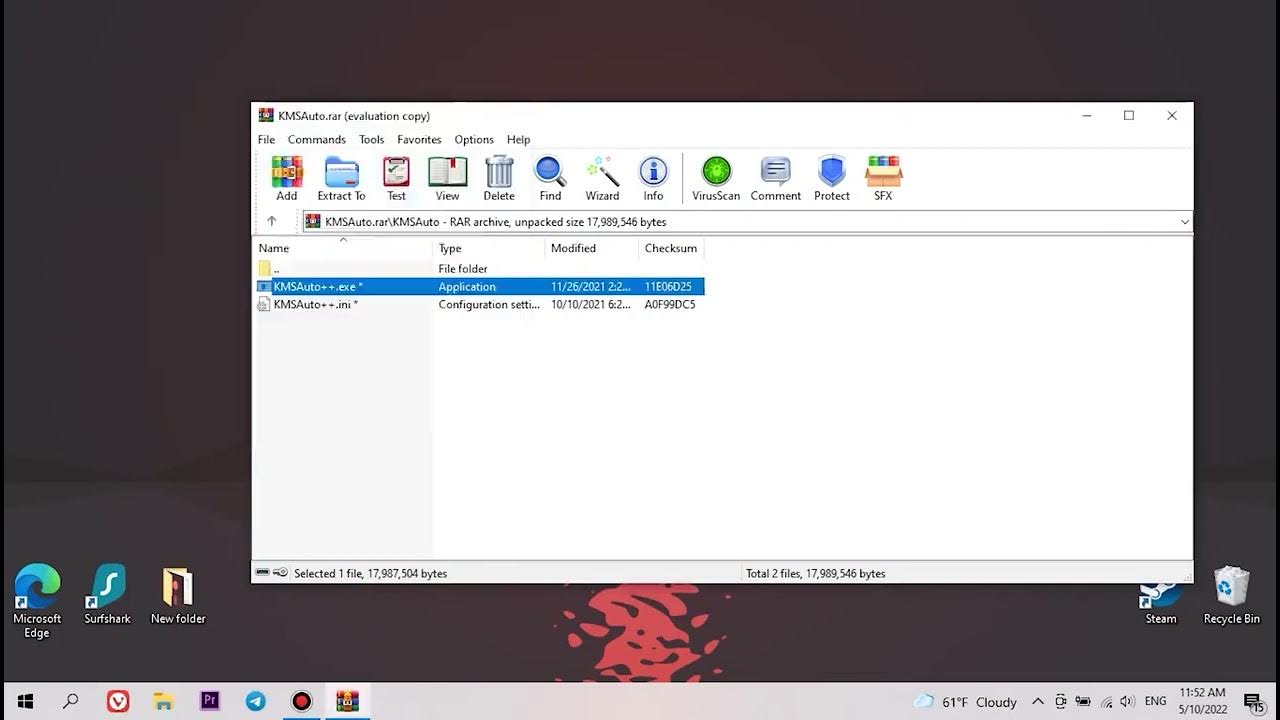Sort by Name column header
The image size is (1280, 720).
click(x=343, y=248)
